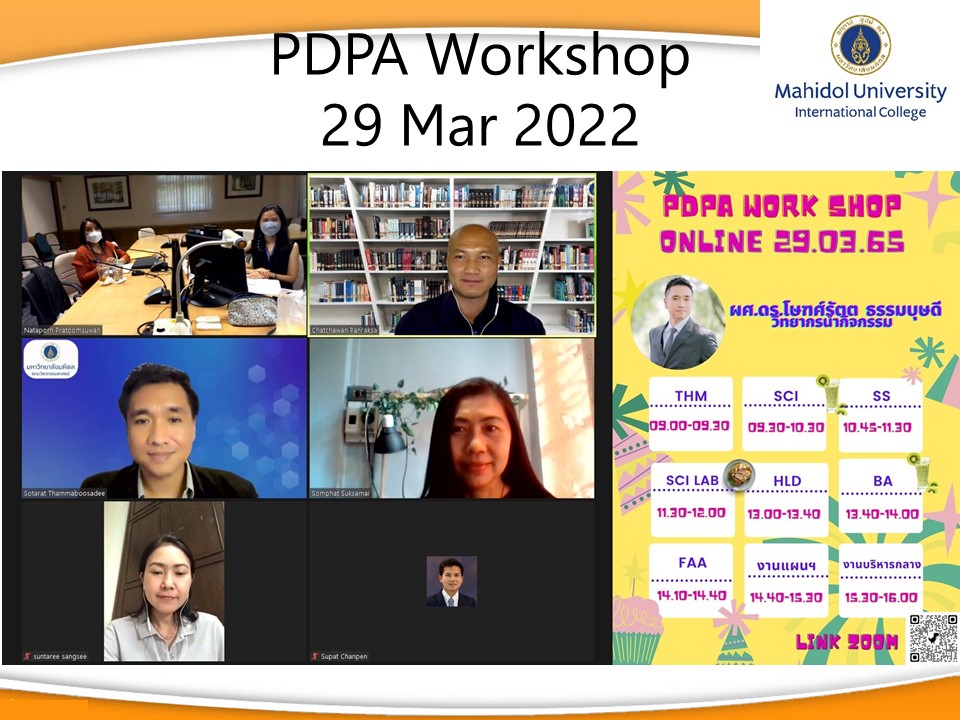
Task: Click the HLD 13.00-13.40 schedule box
Action: [x=787, y=497]
